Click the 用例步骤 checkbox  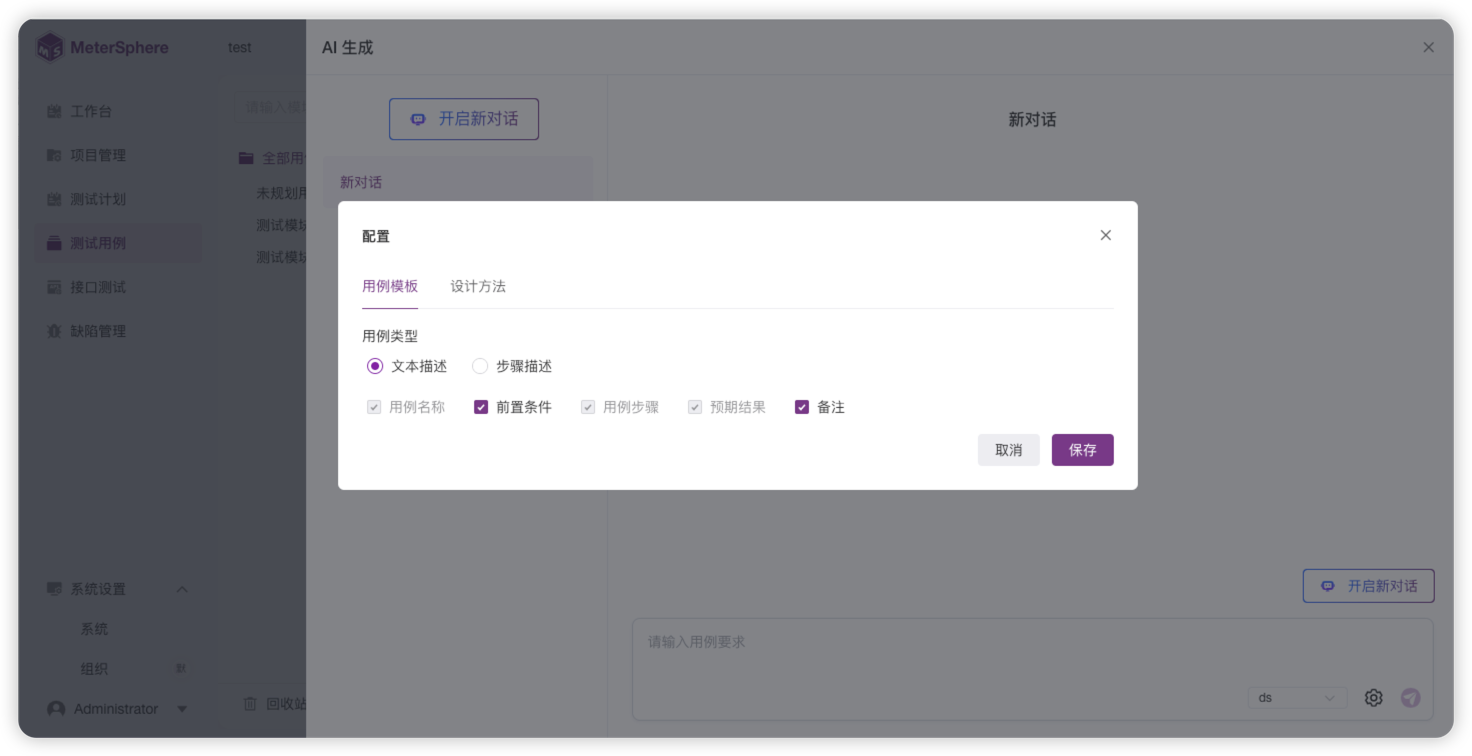588,407
